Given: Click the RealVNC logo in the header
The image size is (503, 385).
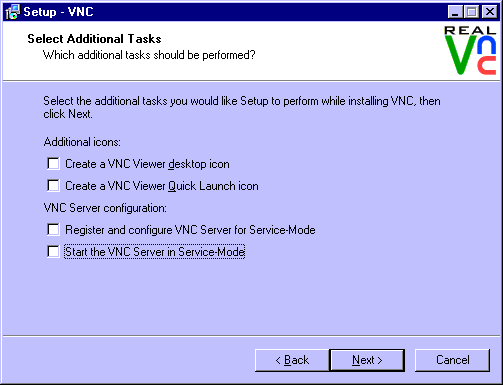Looking at the screenshot, I should tap(470, 50).
